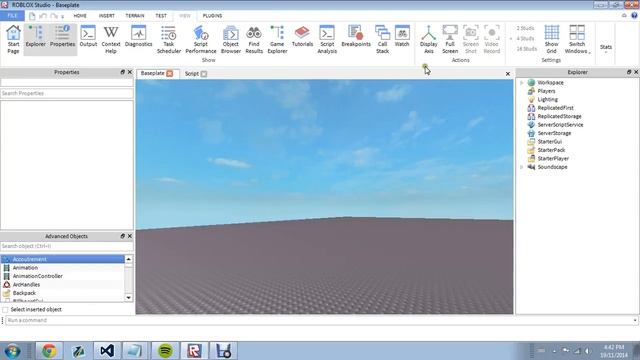Select StarterPlayer in Explorer

pyautogui.click(x=553, y=158)
